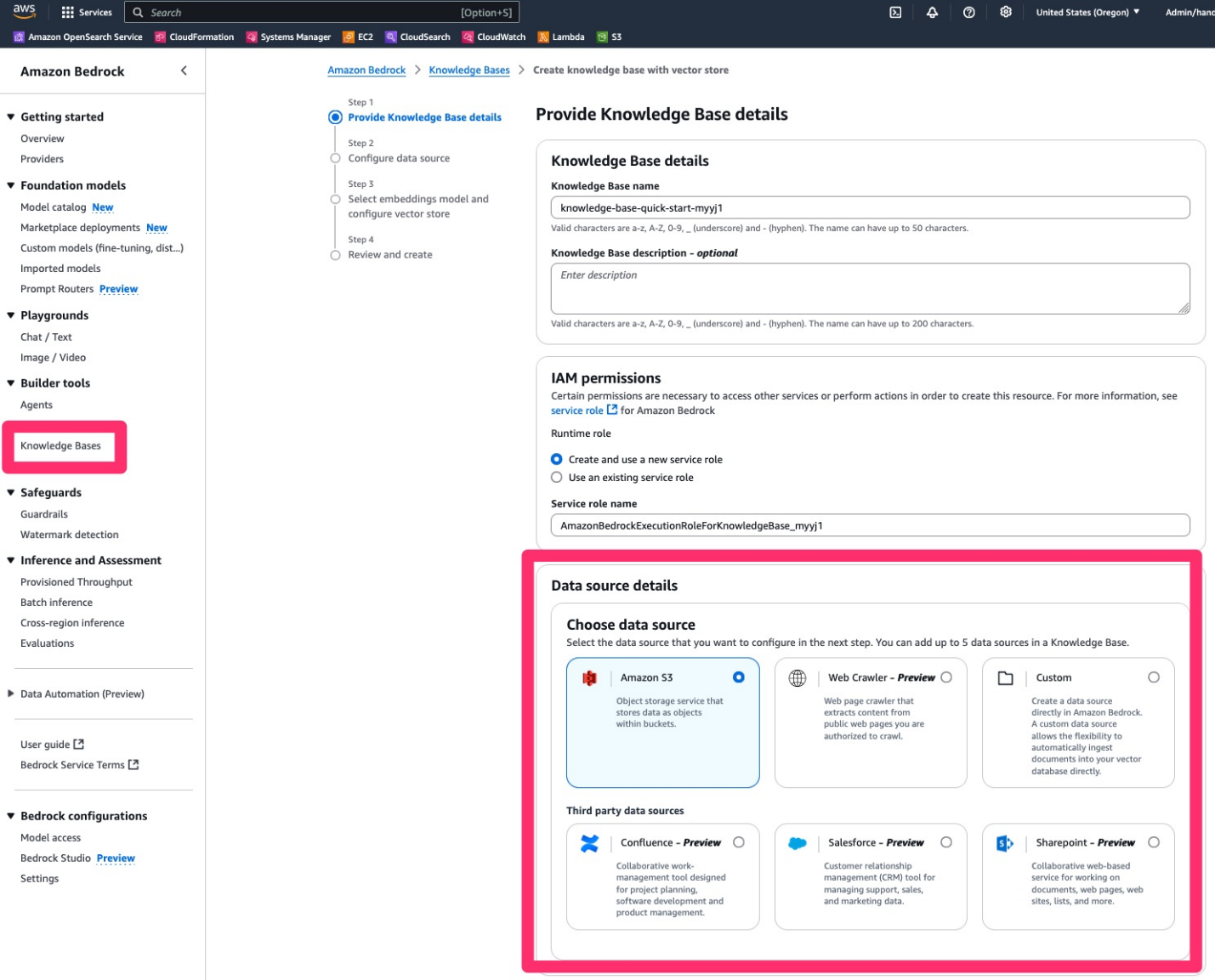
Task: Click the Knowledge Bases breadcrumb link
Action: [469, 71]
